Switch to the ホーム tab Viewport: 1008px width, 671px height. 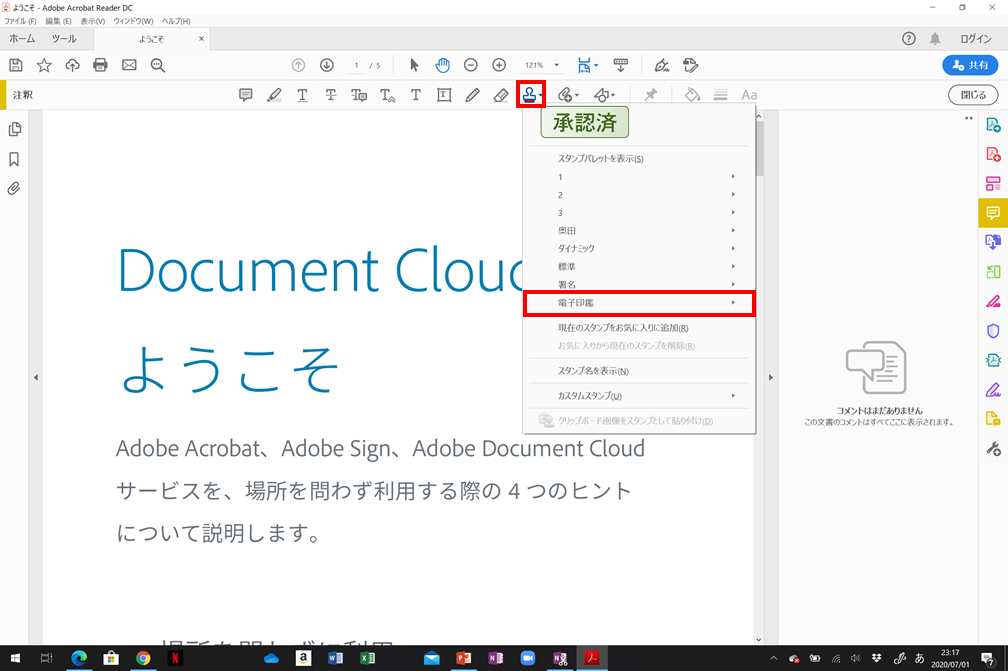click(x=22, y=39)
